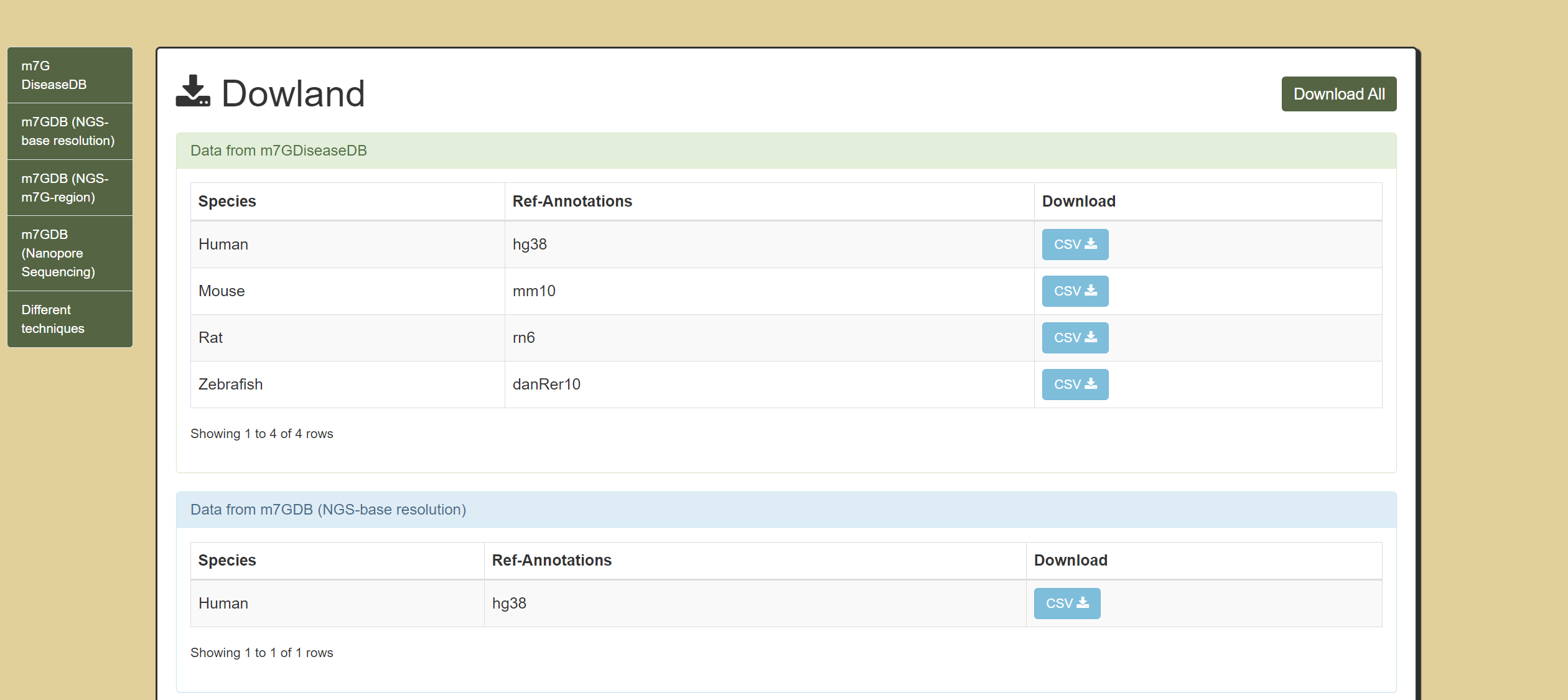Go to m7GDB (NGS-m7G-region) sidebar entry
1568x700 pixels.
(70, 188)
